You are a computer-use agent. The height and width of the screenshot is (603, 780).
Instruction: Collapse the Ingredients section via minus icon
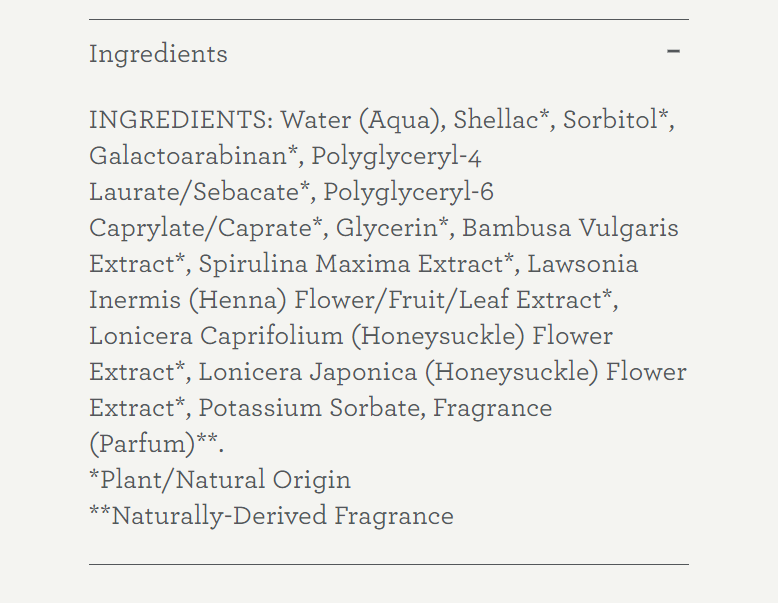click(x=673, y=51)
